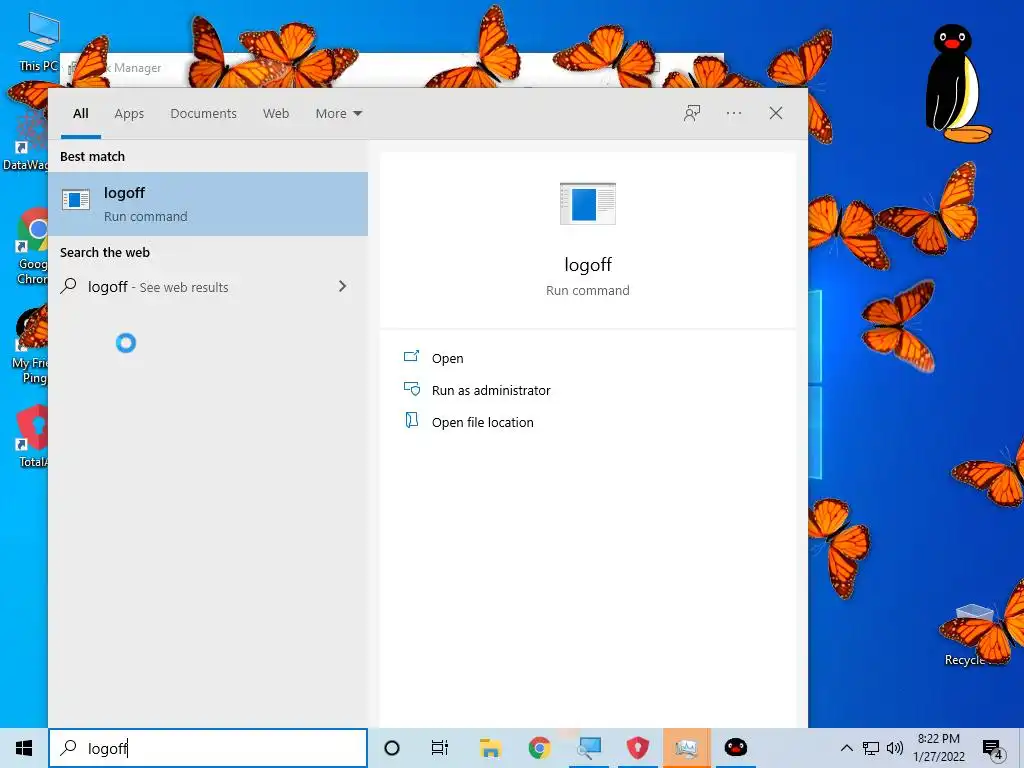Open the search feedback person icon
1024x768 pixels.
692,113
